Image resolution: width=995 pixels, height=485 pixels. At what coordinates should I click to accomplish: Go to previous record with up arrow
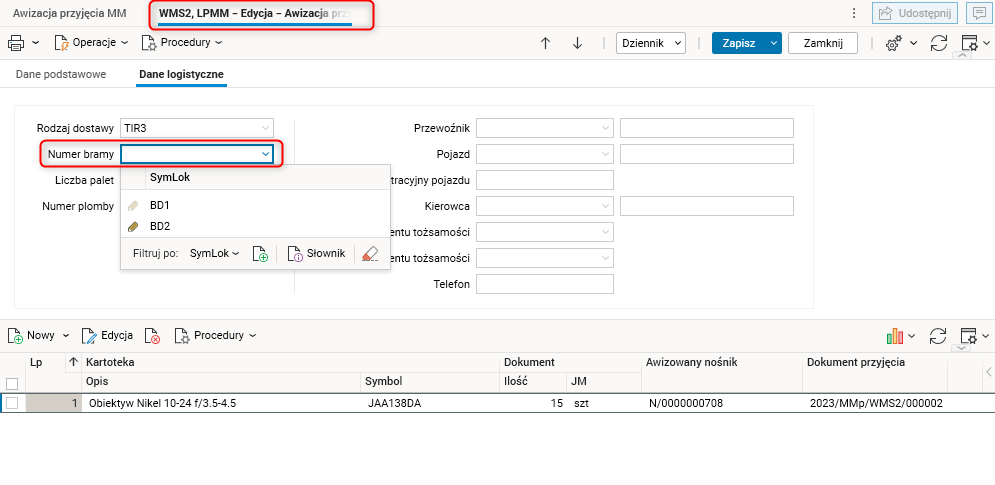tap(545, 43)
